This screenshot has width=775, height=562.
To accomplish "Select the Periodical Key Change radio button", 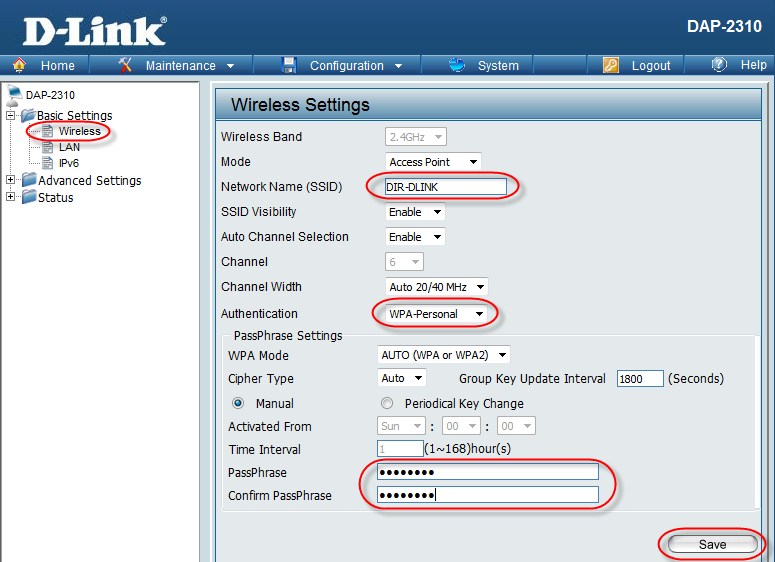I will (x=387, y=403).
